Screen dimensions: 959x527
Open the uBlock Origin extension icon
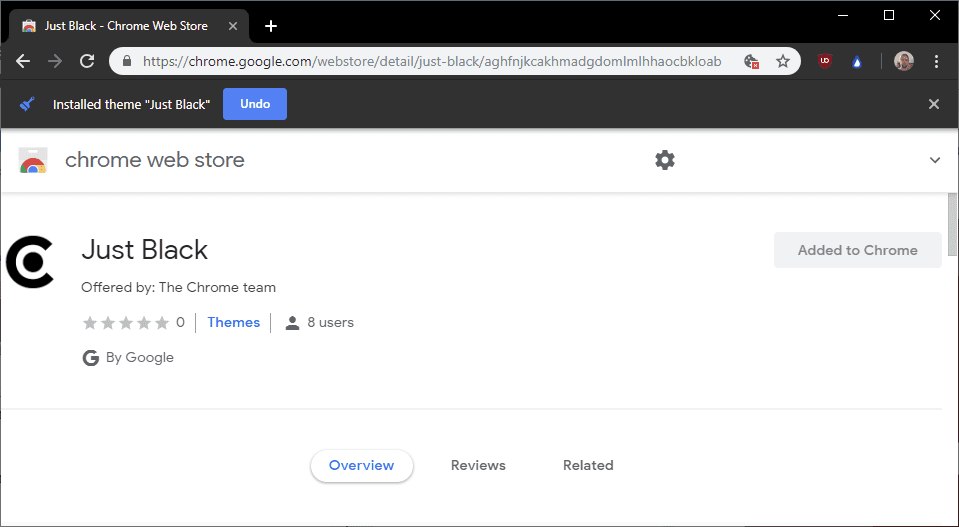(x=825, y=61)
